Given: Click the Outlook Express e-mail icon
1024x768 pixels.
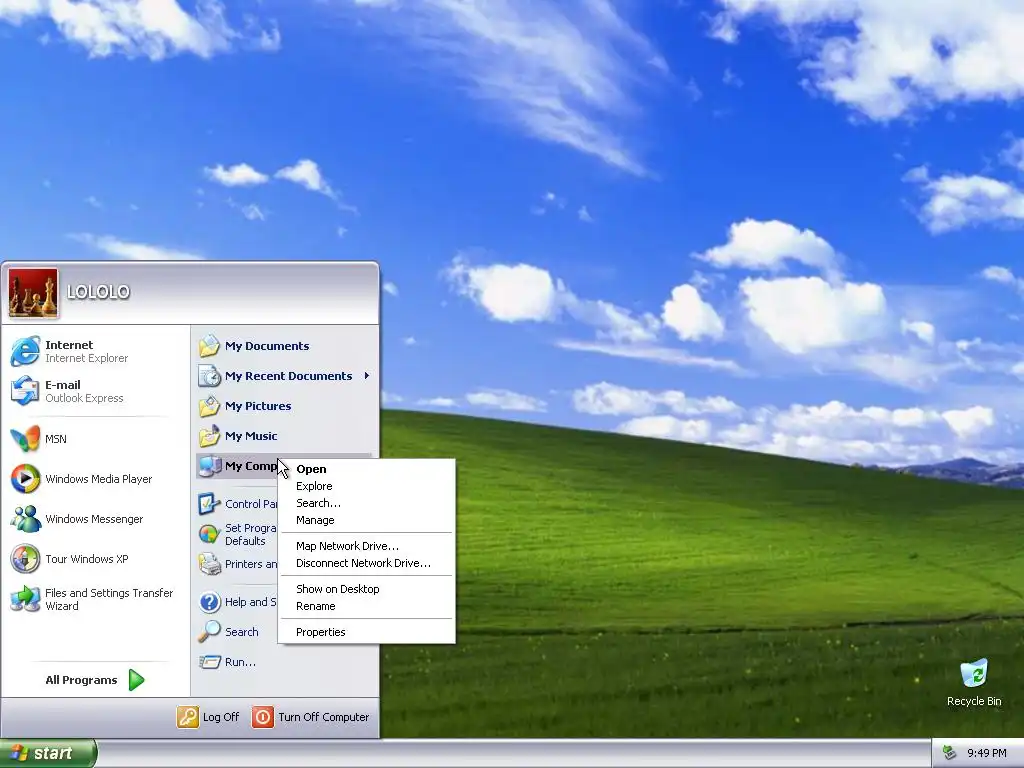Looking at the screenshot, I should point(25,391).
